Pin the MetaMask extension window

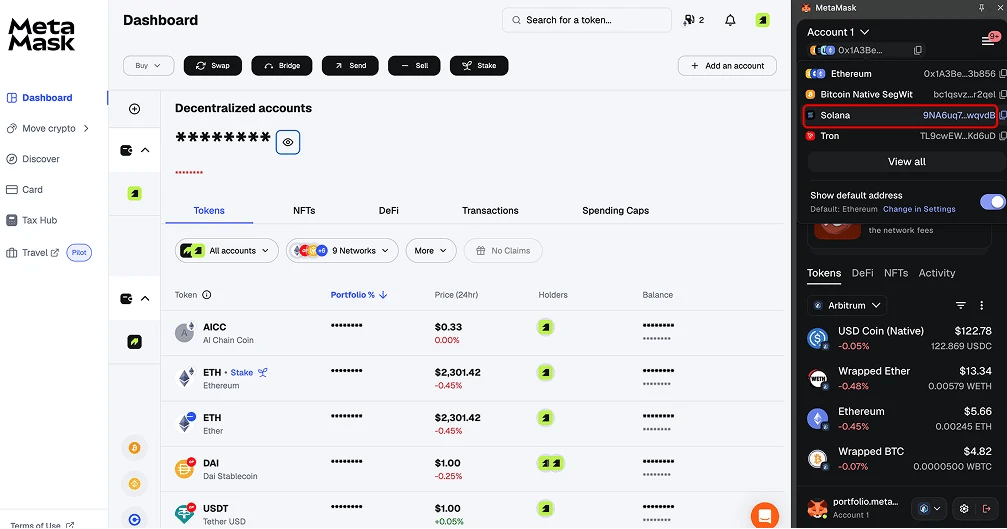(981, 8)
